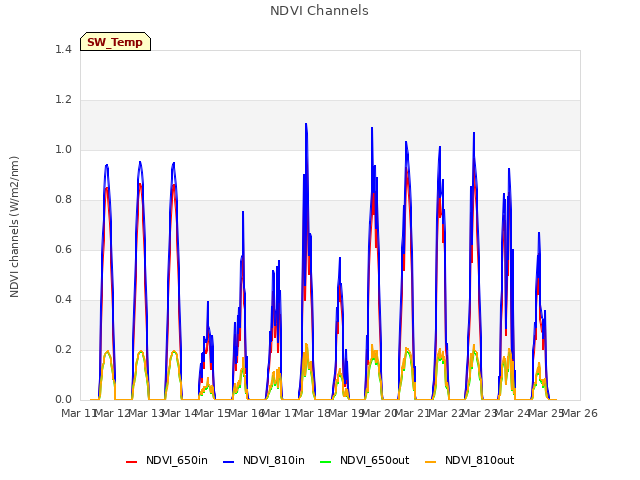Image resolution: width=640 pixels, height=480 pixels.
Task: Click the green NDVI_650out legend swatch
Action: [x=325, y=461]
